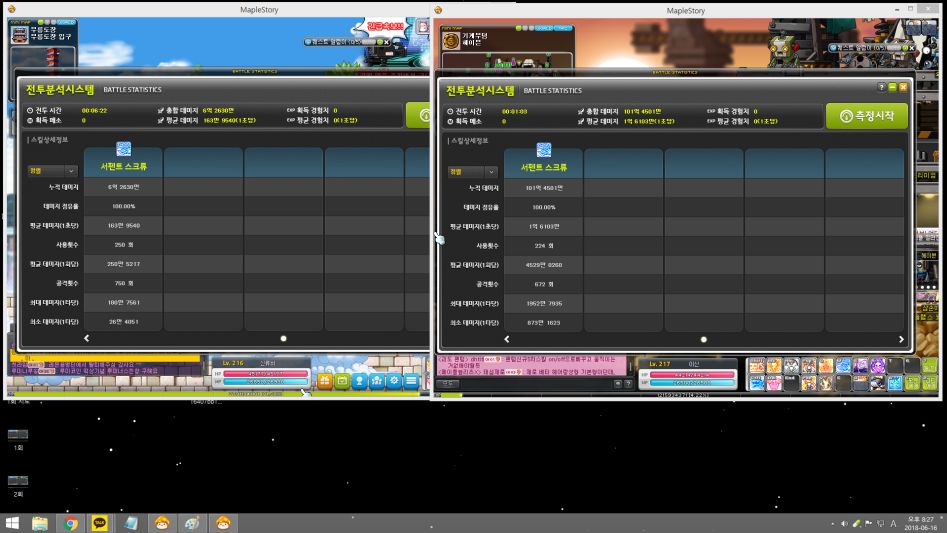Expand the 정렬 dropdown in left panel
Screen dimensions: 947x533
pos(52,171)
